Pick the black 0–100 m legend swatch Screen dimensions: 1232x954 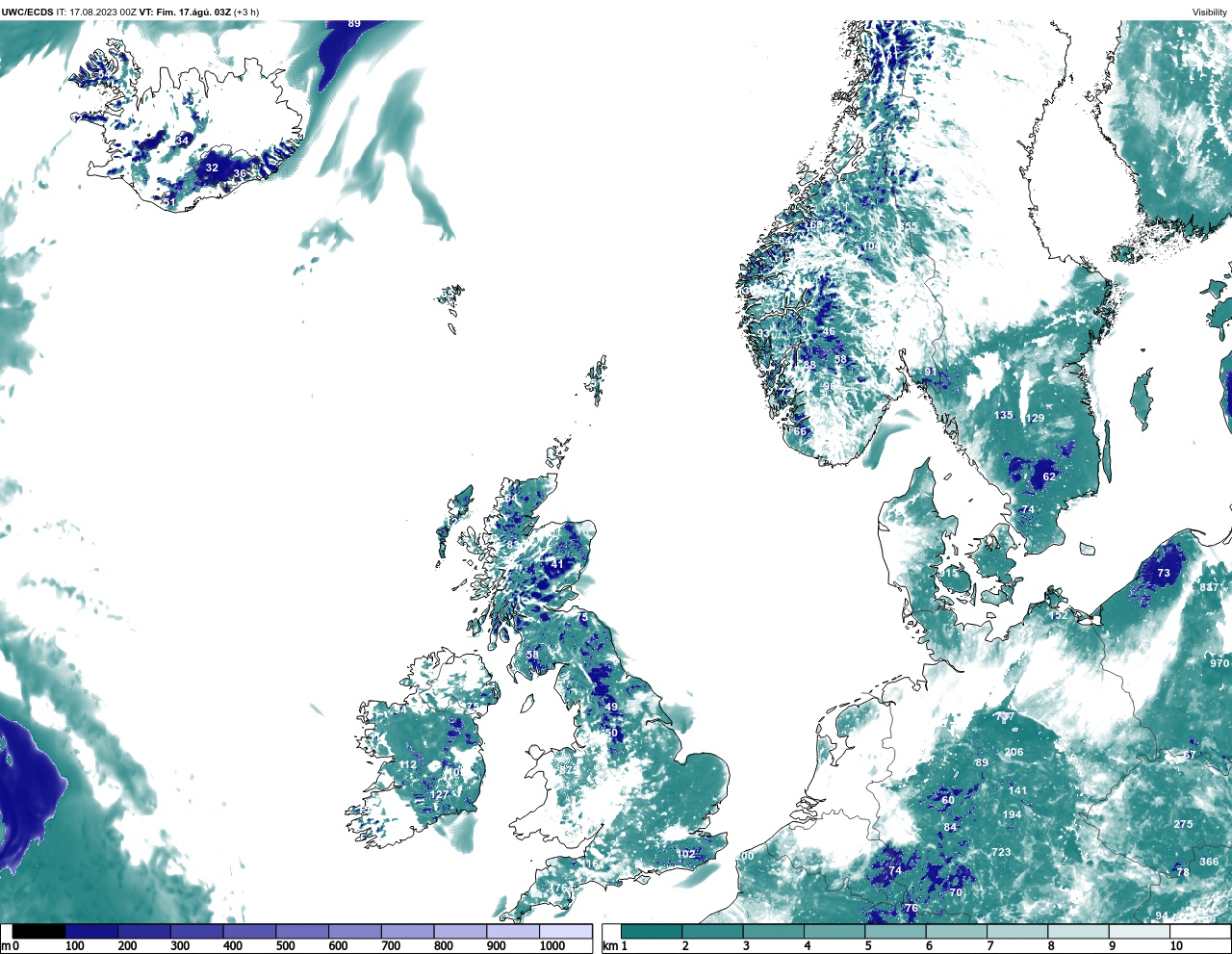pyautogui.click(x=39, y=932)
